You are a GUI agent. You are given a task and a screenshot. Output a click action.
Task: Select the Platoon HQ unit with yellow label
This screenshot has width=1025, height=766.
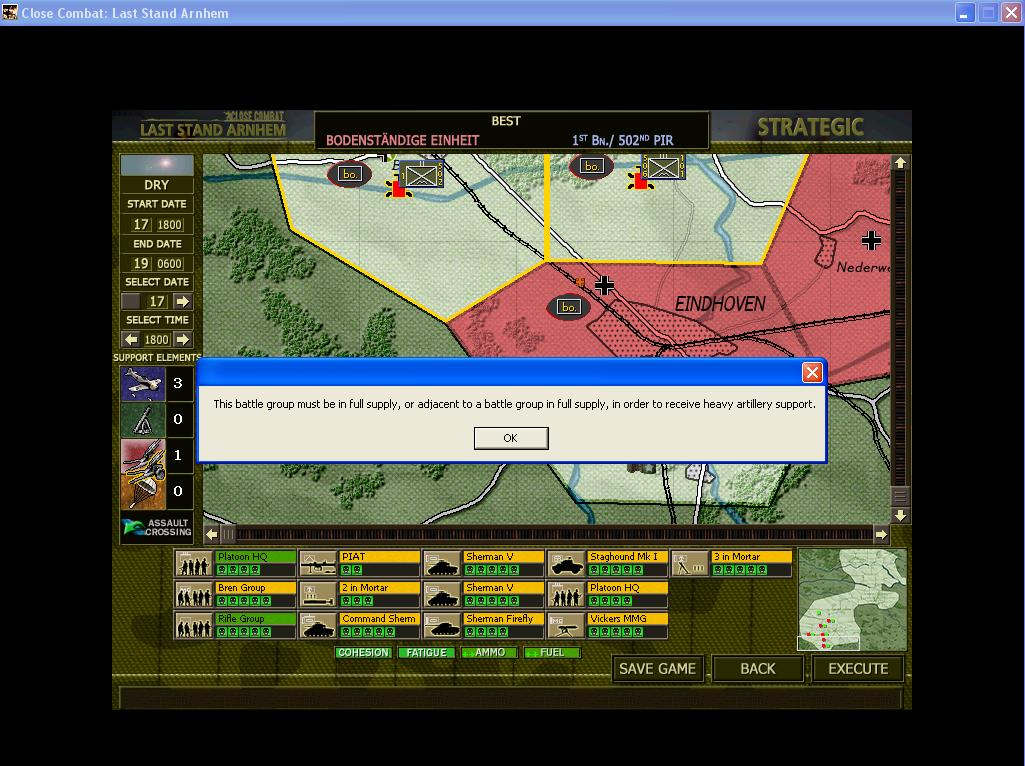[x=608, y=594]
